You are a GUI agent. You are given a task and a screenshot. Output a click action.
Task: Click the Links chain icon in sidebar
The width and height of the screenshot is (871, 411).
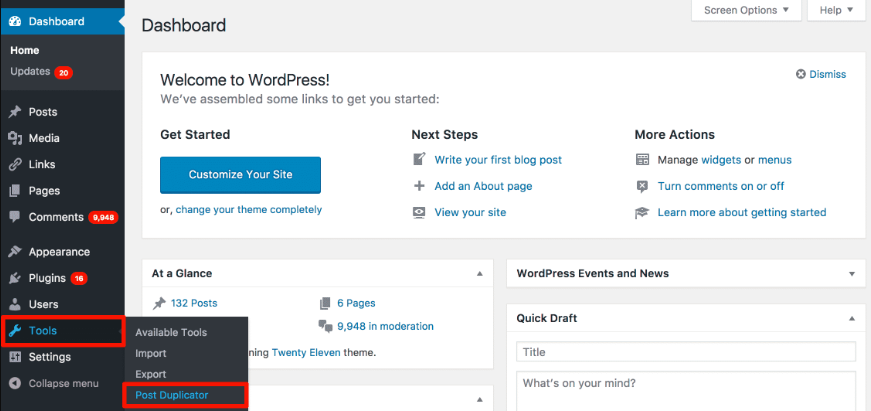pyautogui.click(x=15, y=164)
